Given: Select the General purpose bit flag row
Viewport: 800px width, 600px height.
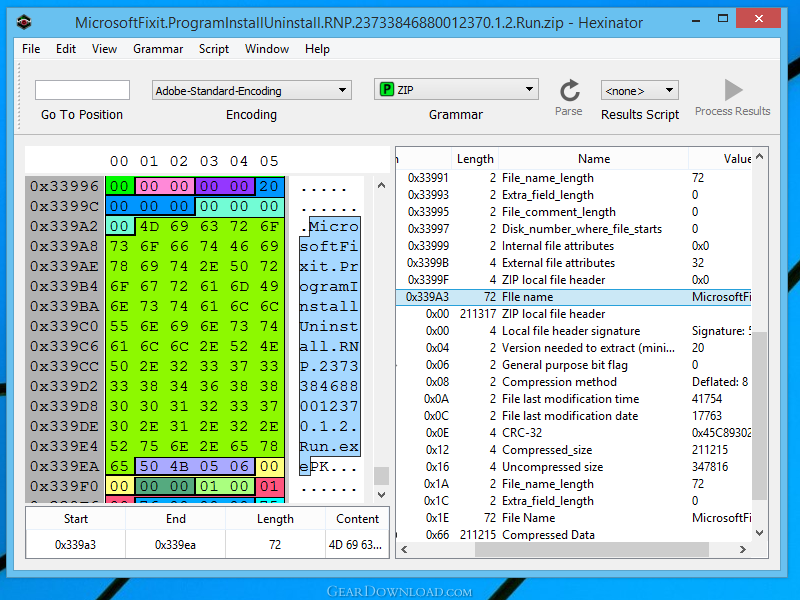Looking at the screenshot, I should point(573,365).
